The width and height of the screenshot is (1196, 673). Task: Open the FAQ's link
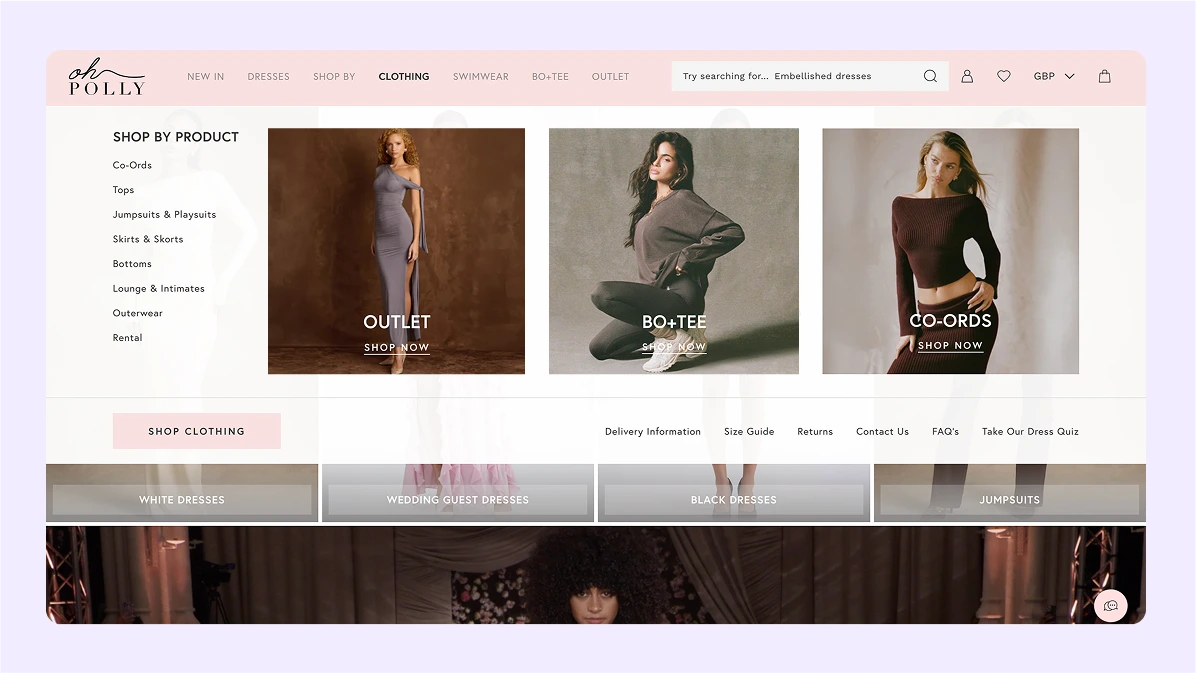(x=946, y=432)
